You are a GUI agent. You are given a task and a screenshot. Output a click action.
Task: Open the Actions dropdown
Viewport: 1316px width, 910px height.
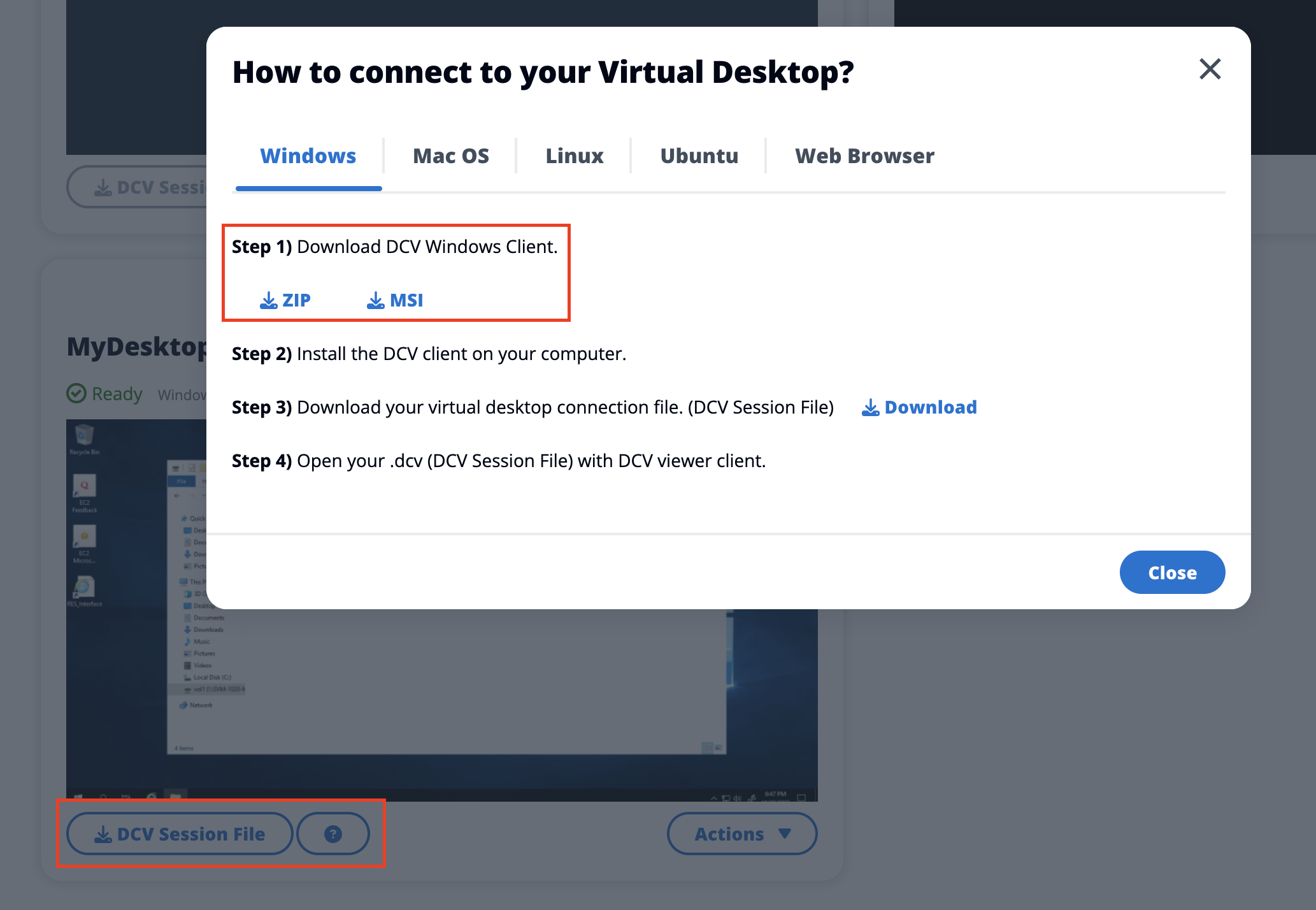click(741, 834)
